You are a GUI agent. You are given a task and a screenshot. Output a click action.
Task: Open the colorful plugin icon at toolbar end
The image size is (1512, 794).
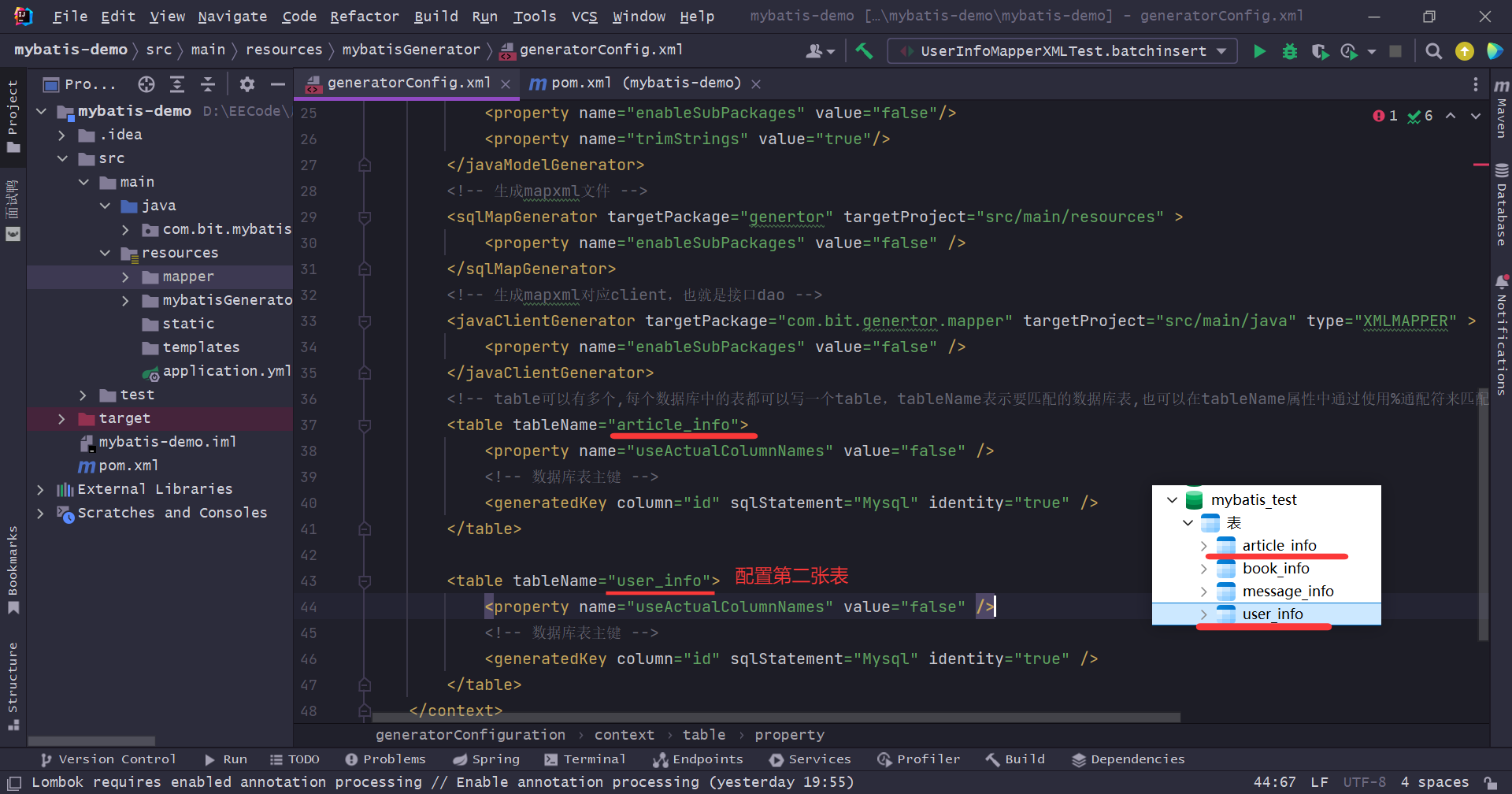click(x=1494, y=51)
